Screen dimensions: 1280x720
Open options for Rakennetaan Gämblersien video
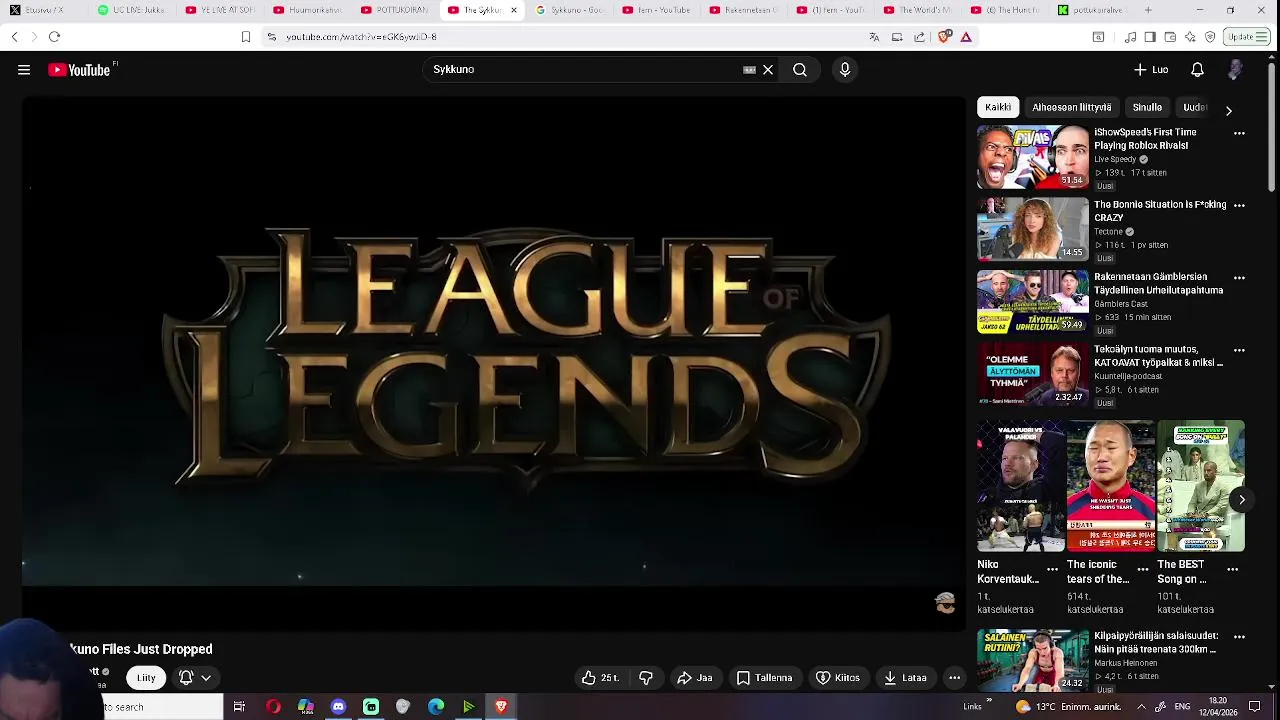point(1239,277)
